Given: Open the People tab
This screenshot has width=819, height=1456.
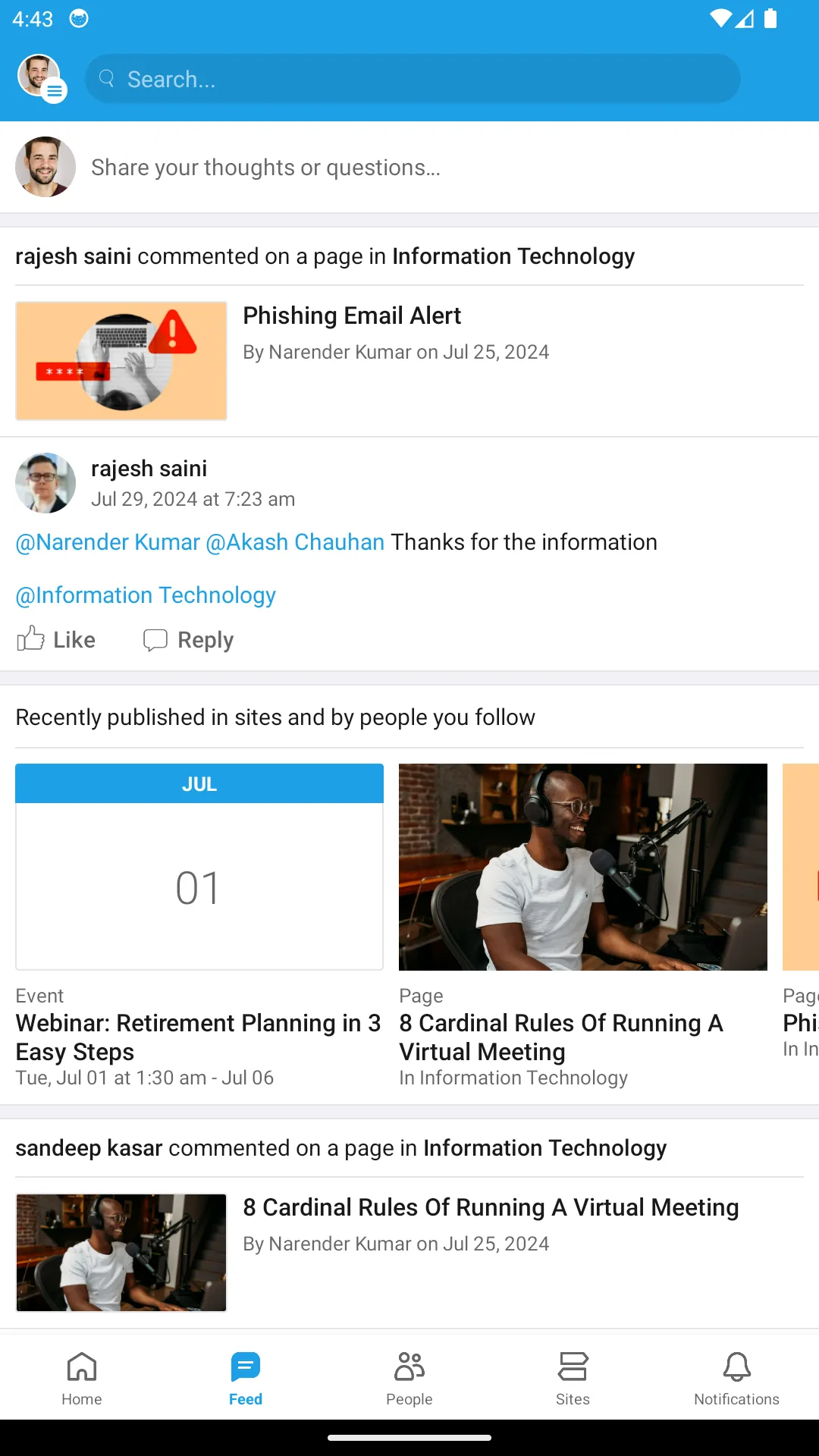Looking at the screenshot, I should click(x=409, y=1378).
